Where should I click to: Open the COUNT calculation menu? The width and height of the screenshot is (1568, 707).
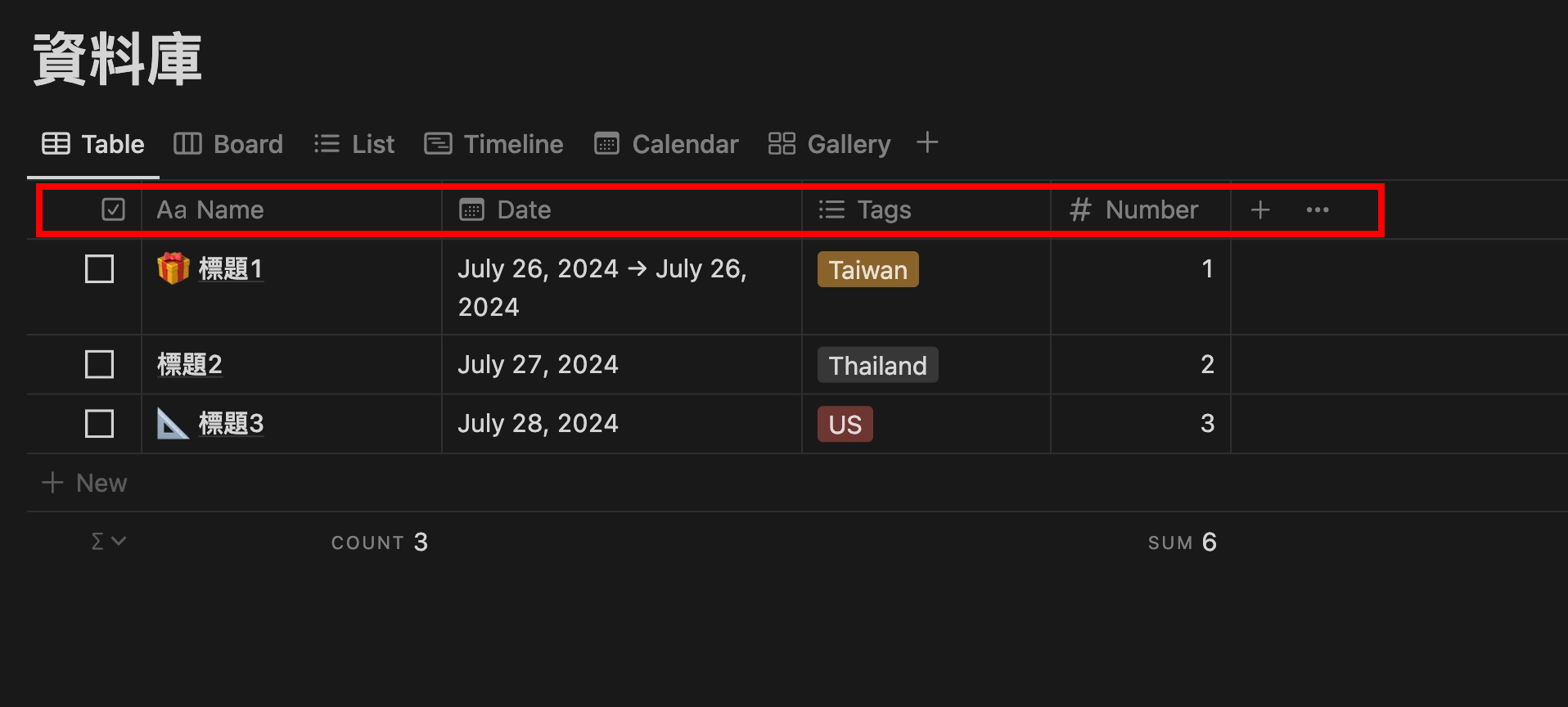pos(379,543)
